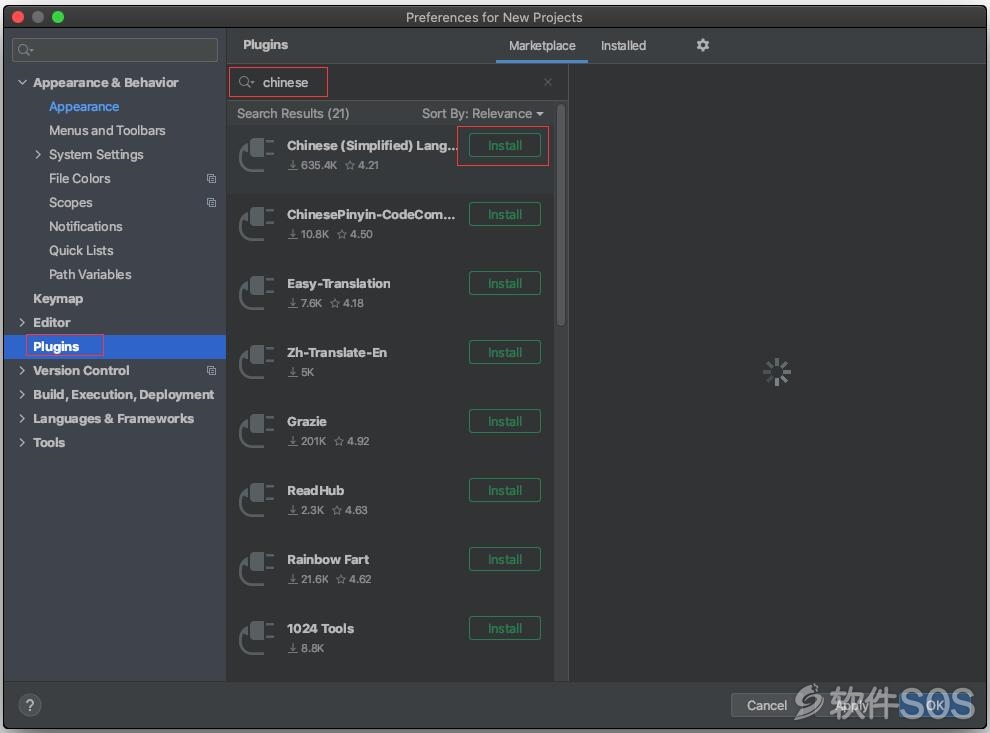
Task: Click the Search Results (21) label
Action: (x=293, y=114)
